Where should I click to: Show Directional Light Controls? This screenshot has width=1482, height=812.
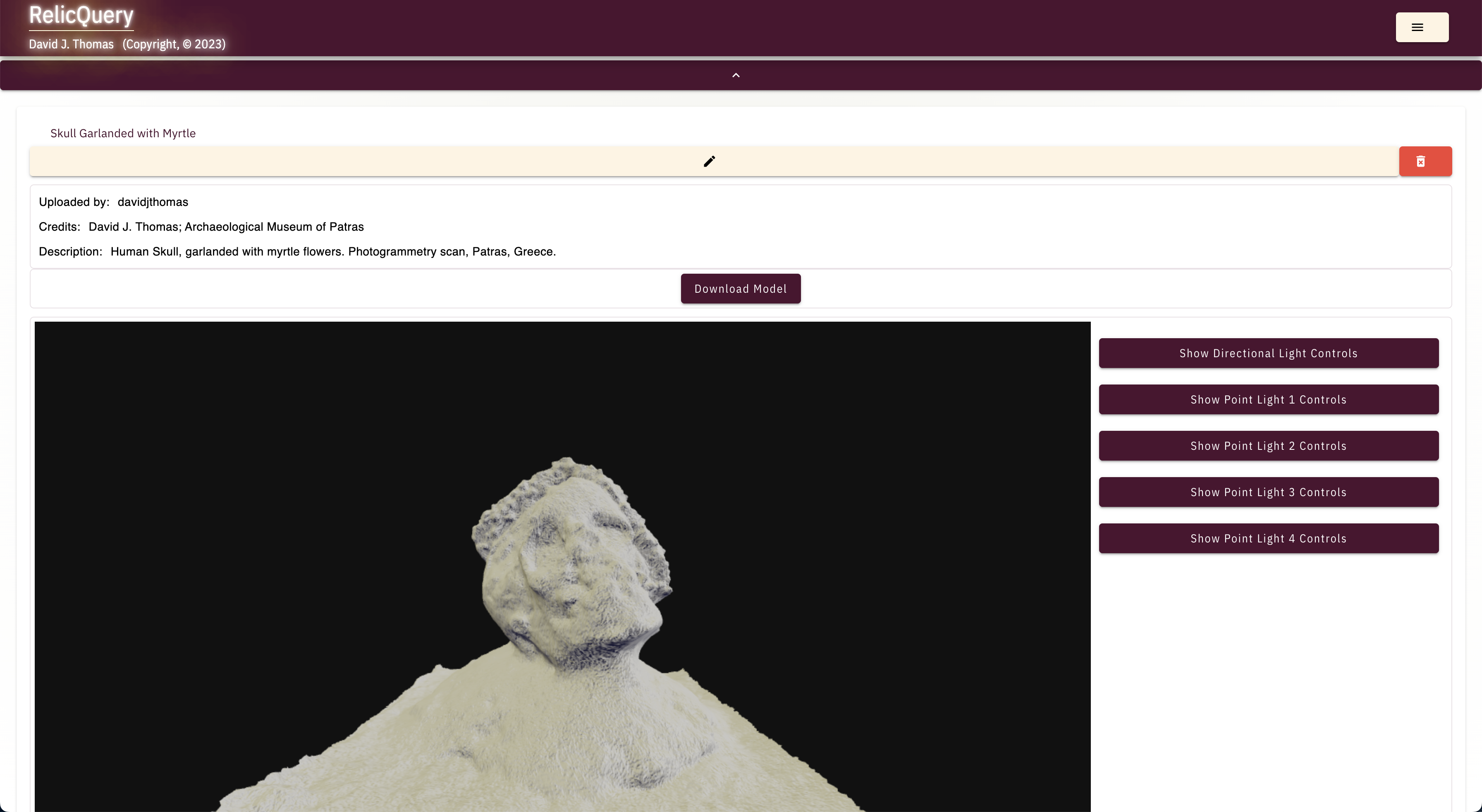point(1268,353)
